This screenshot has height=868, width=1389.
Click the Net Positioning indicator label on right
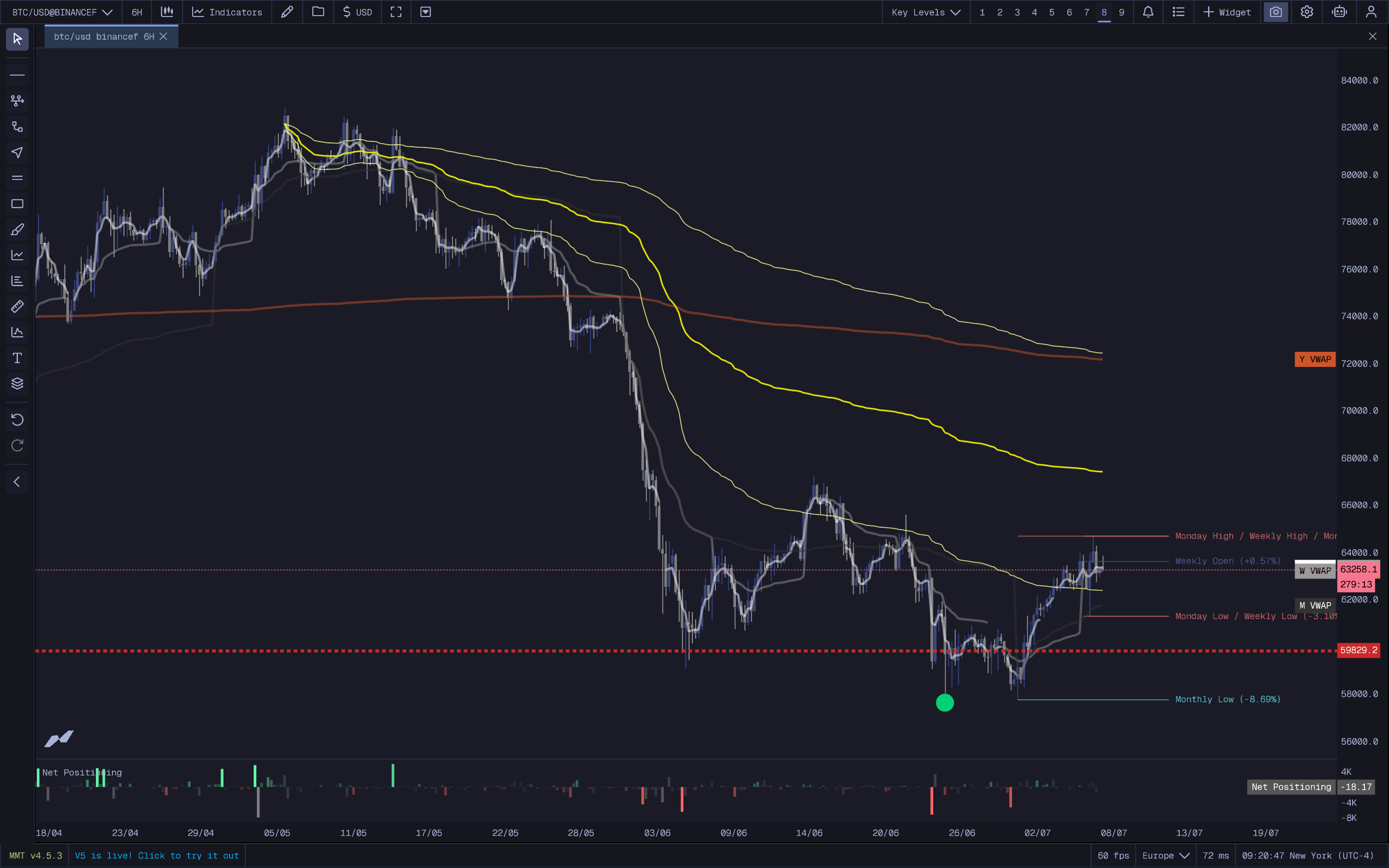tap(1291, 786)
